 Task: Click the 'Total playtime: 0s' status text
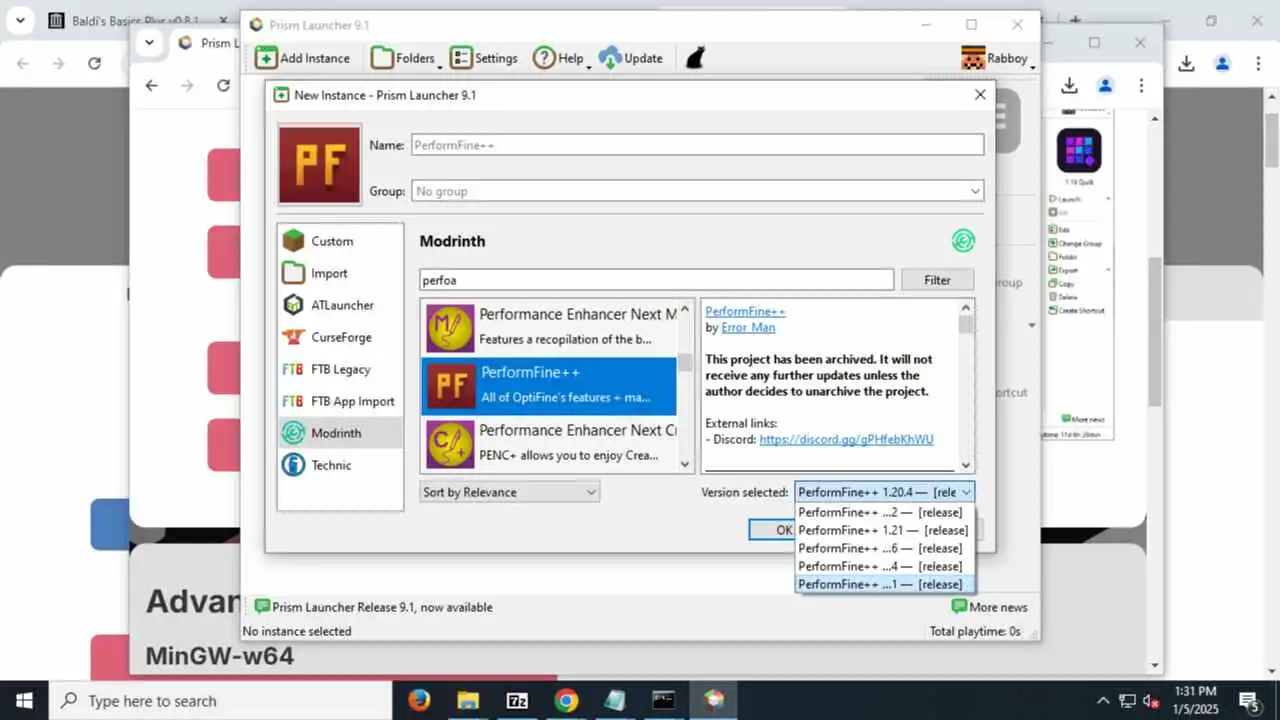click(x=975, y=631)
